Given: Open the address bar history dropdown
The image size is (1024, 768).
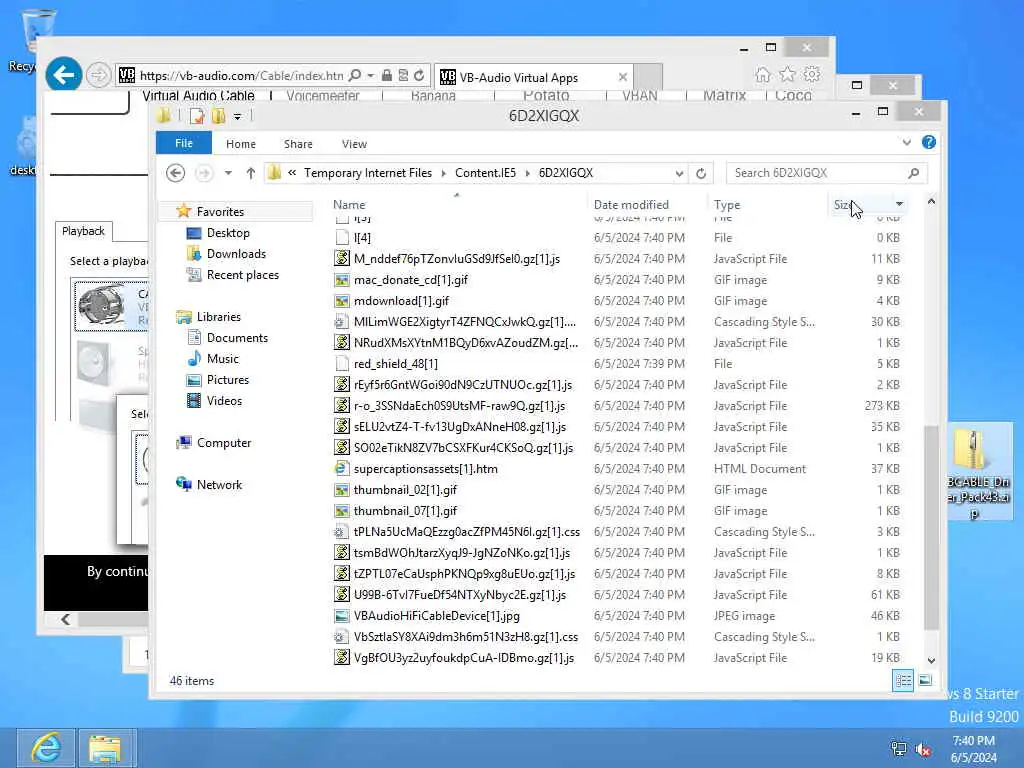Looking at the screenshot, I should [679, 173].
